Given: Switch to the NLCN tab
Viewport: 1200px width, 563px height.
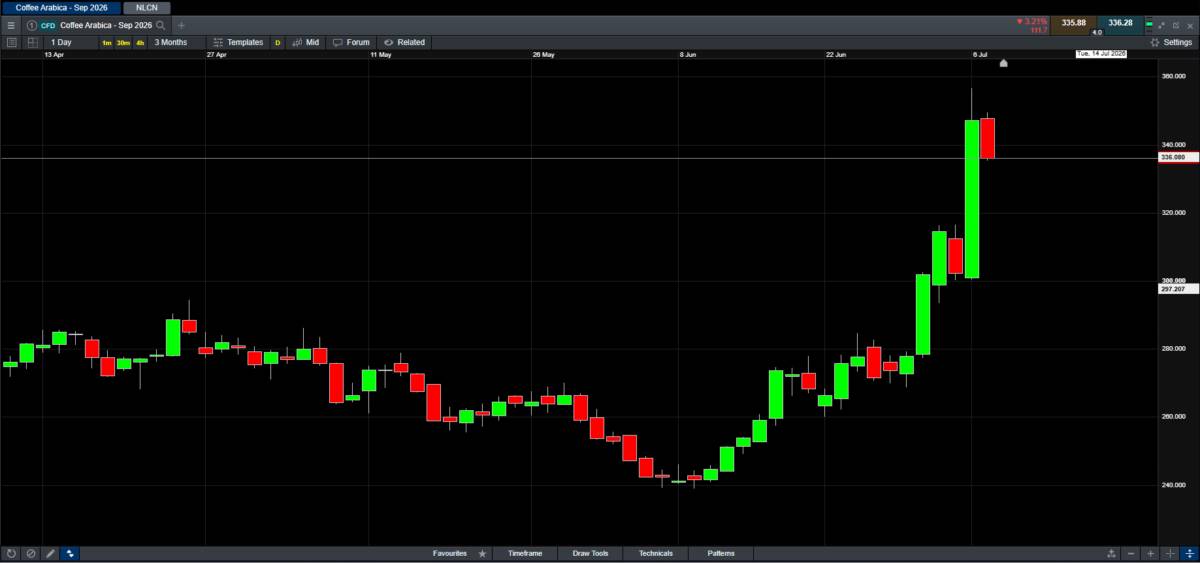Looking at the screenshot, I should (x=147, y=7).
